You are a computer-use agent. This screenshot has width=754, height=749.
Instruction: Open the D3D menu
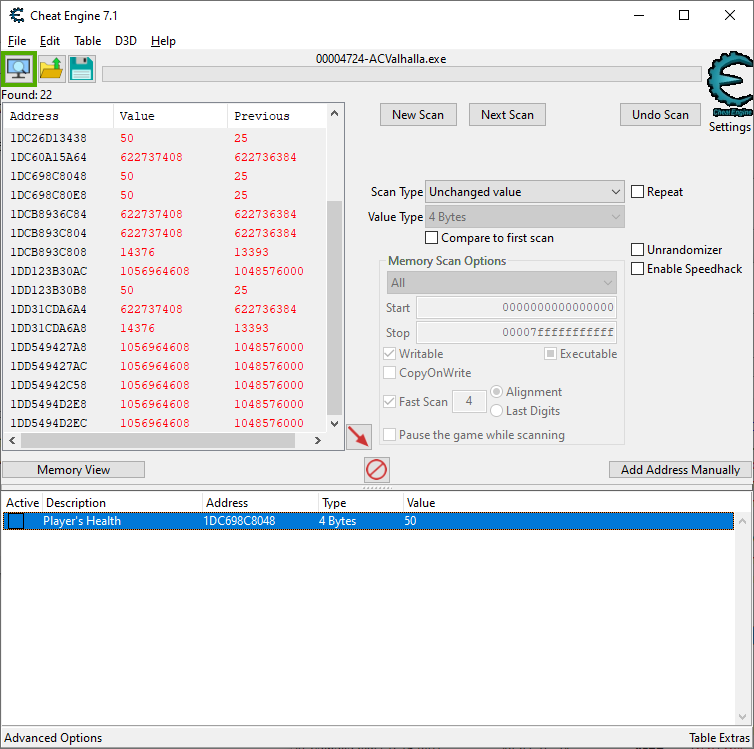click(x=126, y=41)
